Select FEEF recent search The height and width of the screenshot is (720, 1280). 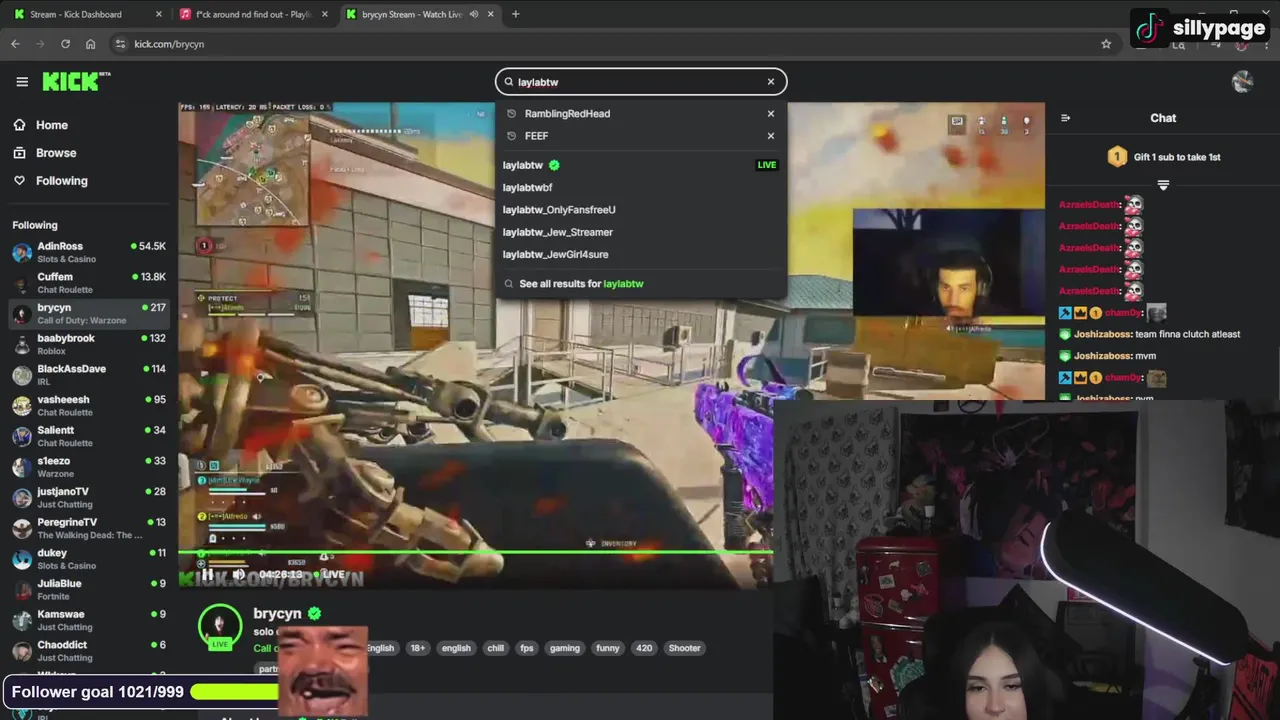coord(536,136)
